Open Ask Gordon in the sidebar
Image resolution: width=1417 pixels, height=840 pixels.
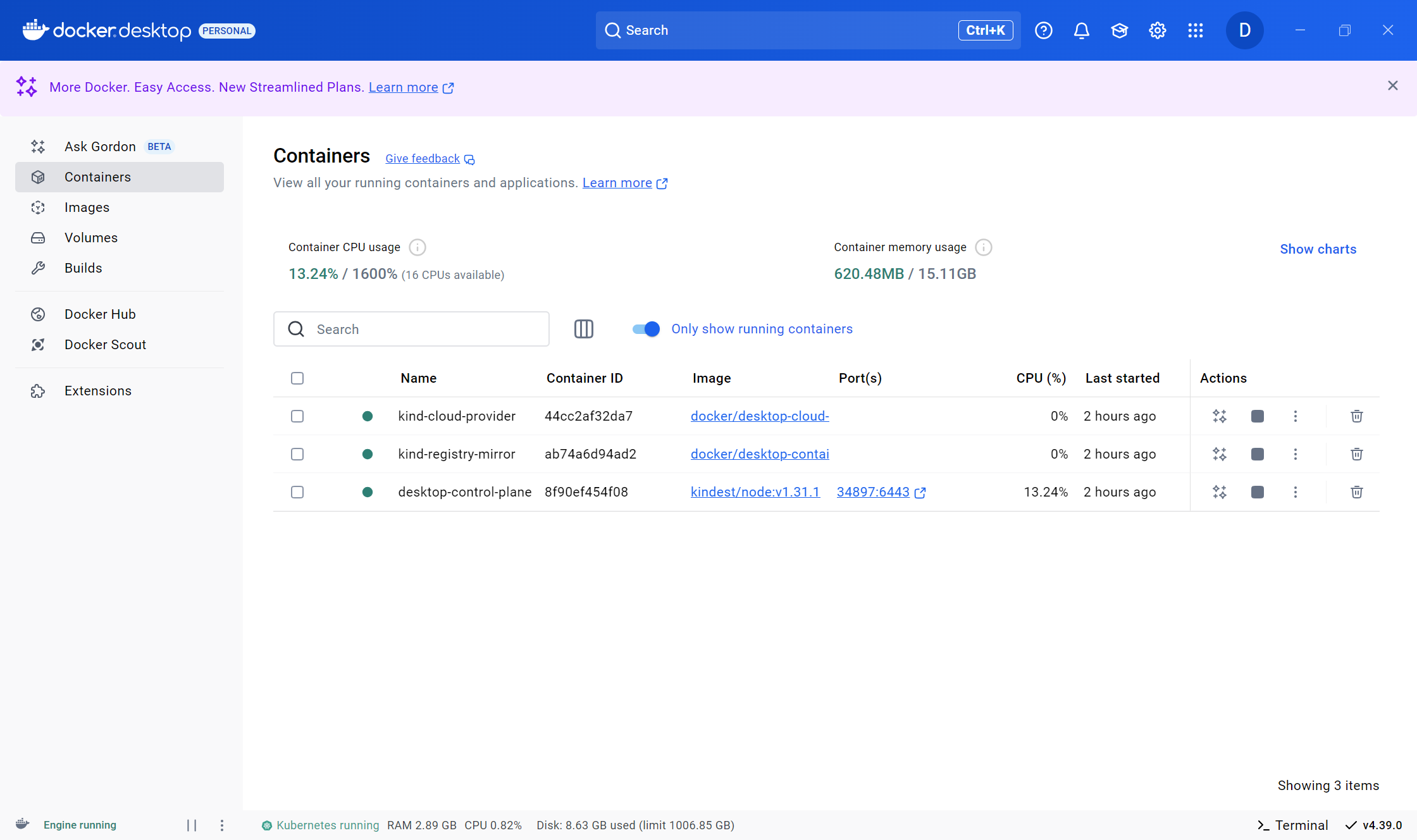click(x=120, y=147)
